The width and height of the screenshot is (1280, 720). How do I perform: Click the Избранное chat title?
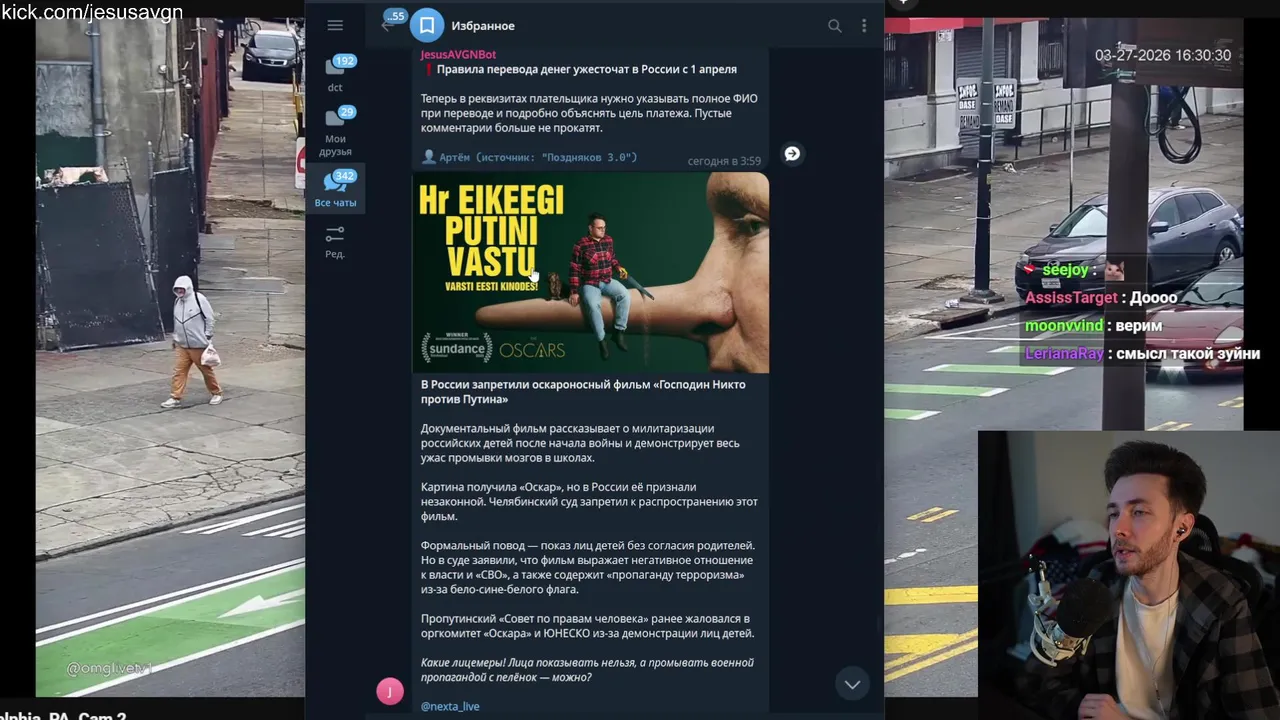point(483,26)
